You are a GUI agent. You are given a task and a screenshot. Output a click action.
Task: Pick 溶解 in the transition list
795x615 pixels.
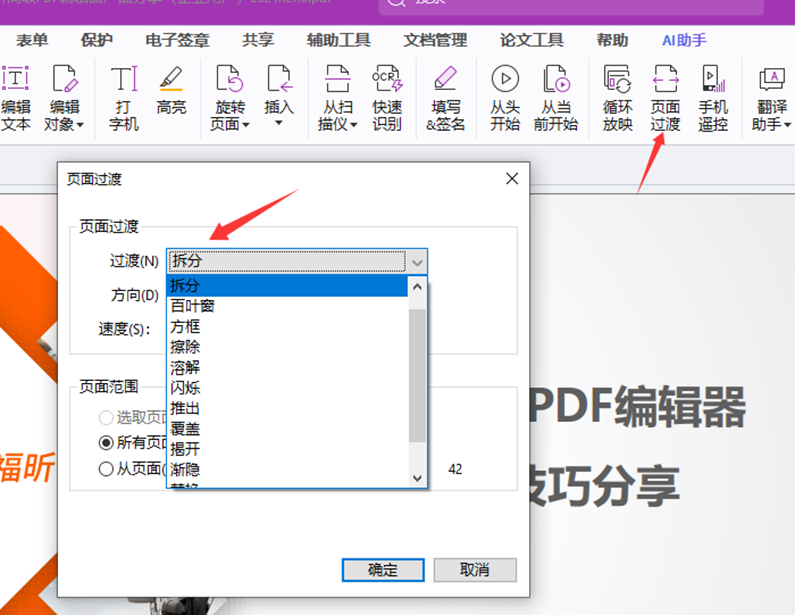[186, 367]
